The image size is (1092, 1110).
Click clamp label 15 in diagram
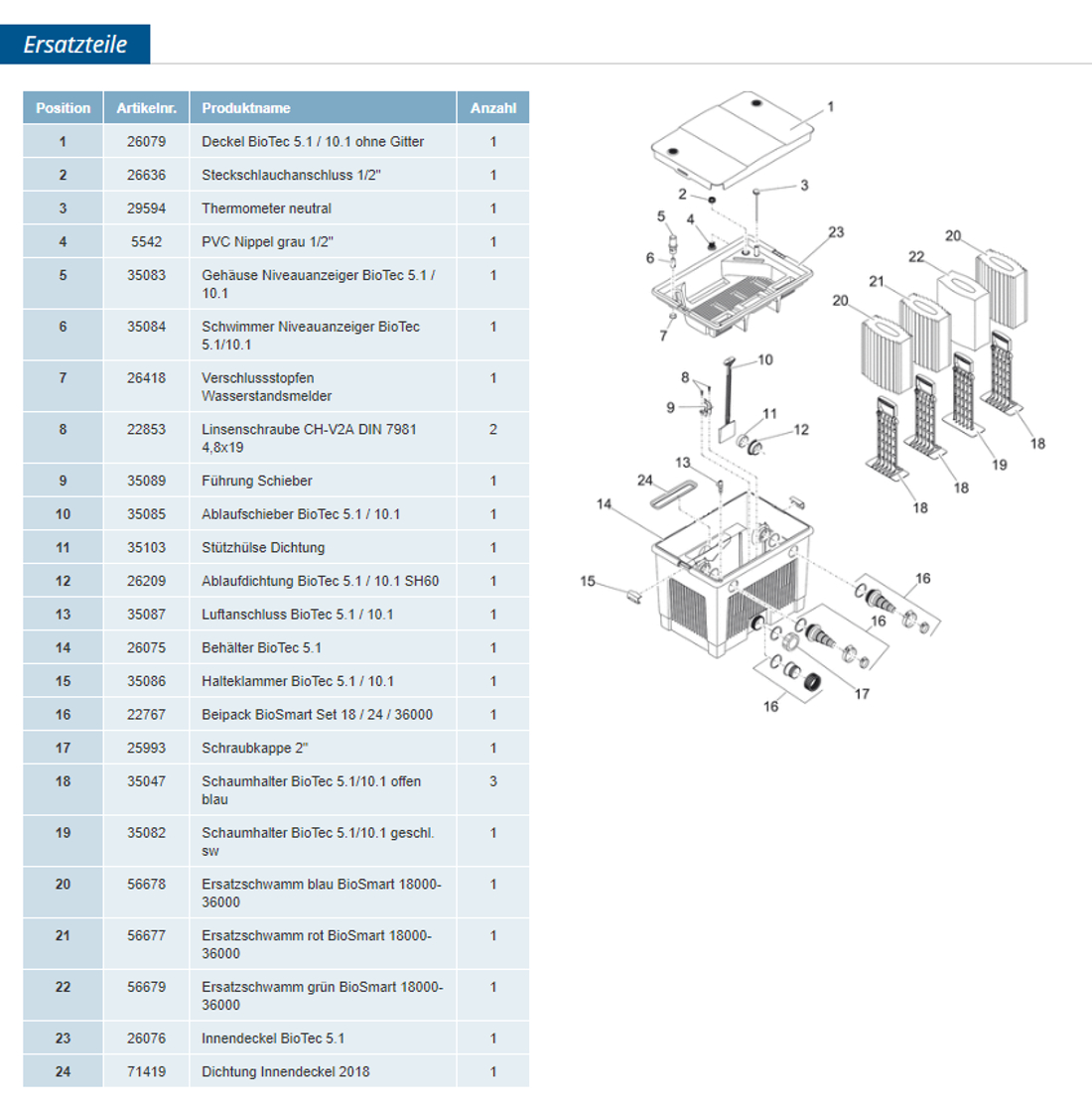click(x=588, y=581)
